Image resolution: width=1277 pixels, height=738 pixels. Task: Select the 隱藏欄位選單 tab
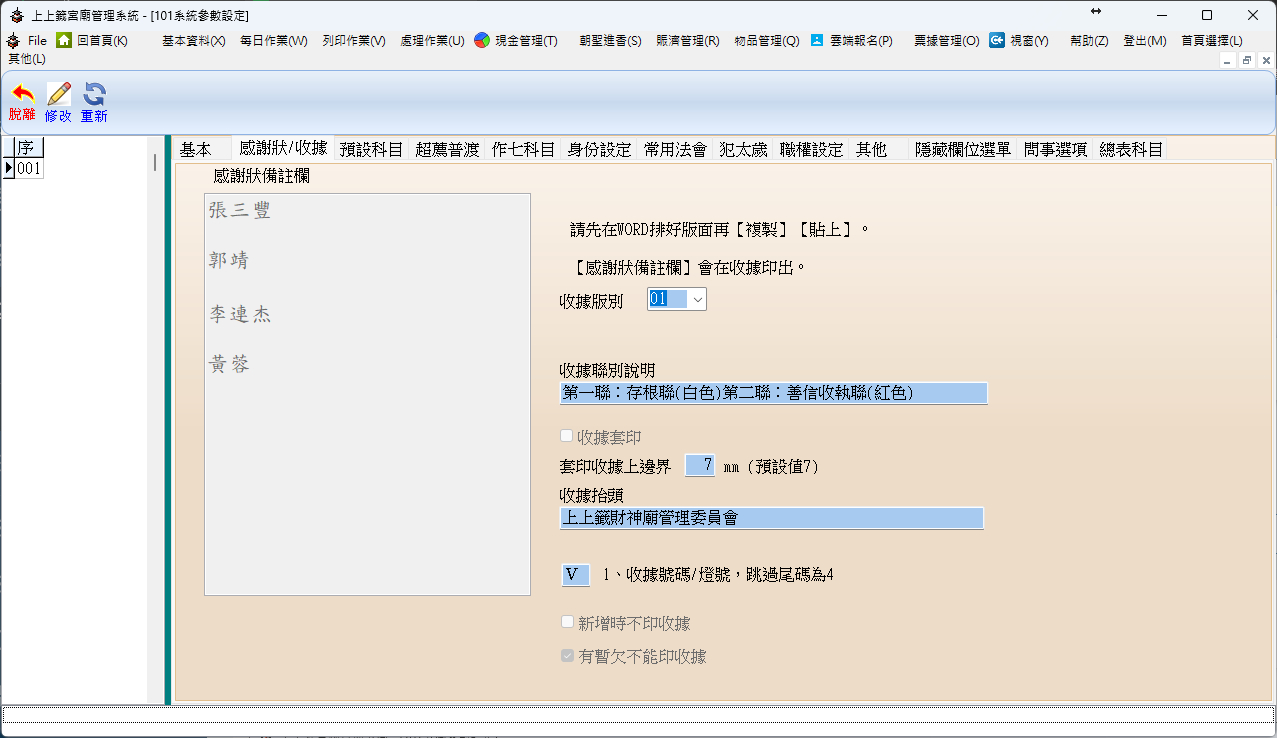coord(963,150)
